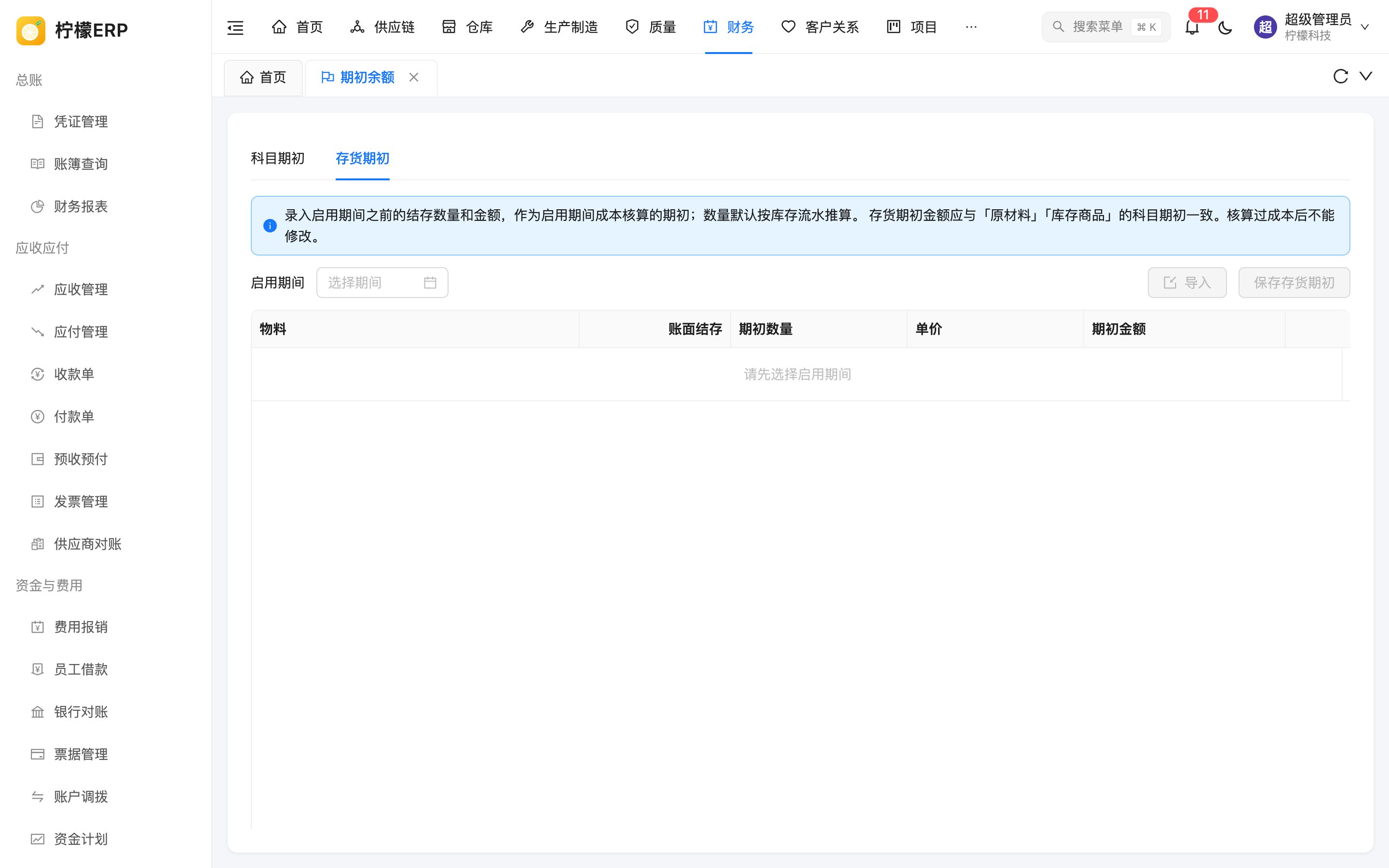
Task: Toggle dark mode moon icon
Action: pyautogui.click(x=1225, y=27)
